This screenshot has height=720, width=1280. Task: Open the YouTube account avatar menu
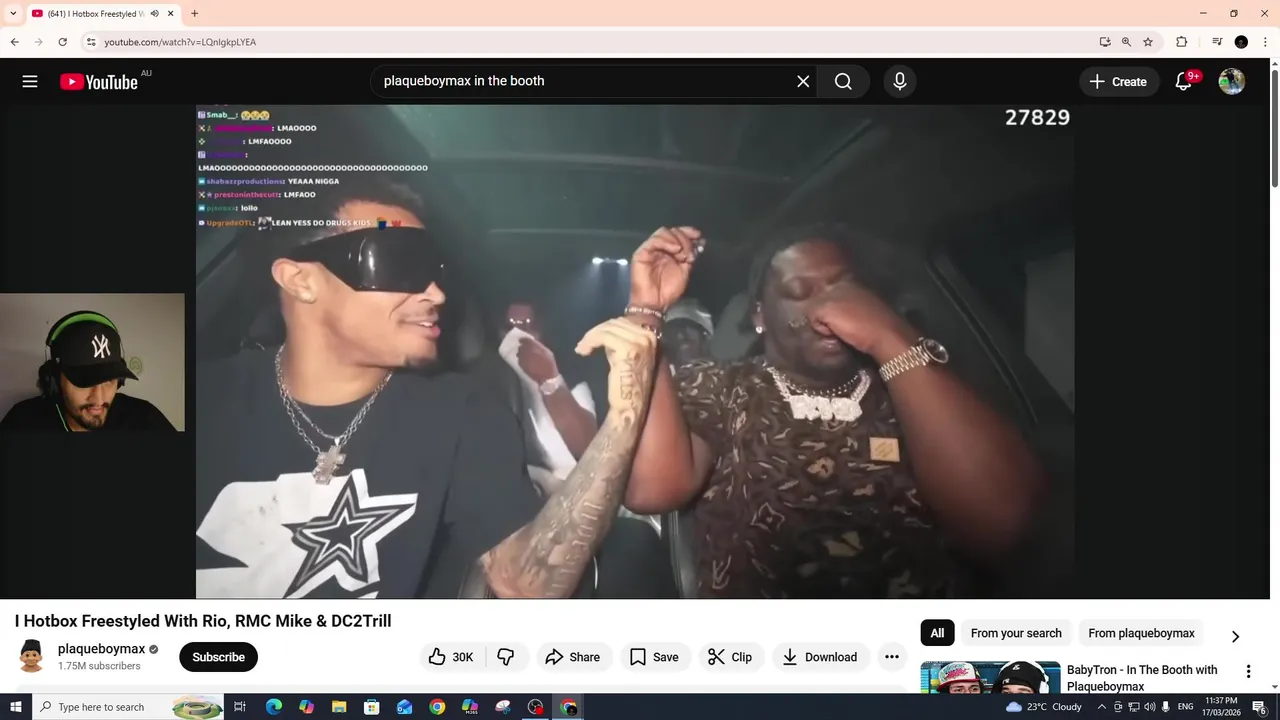point(1232,81)
